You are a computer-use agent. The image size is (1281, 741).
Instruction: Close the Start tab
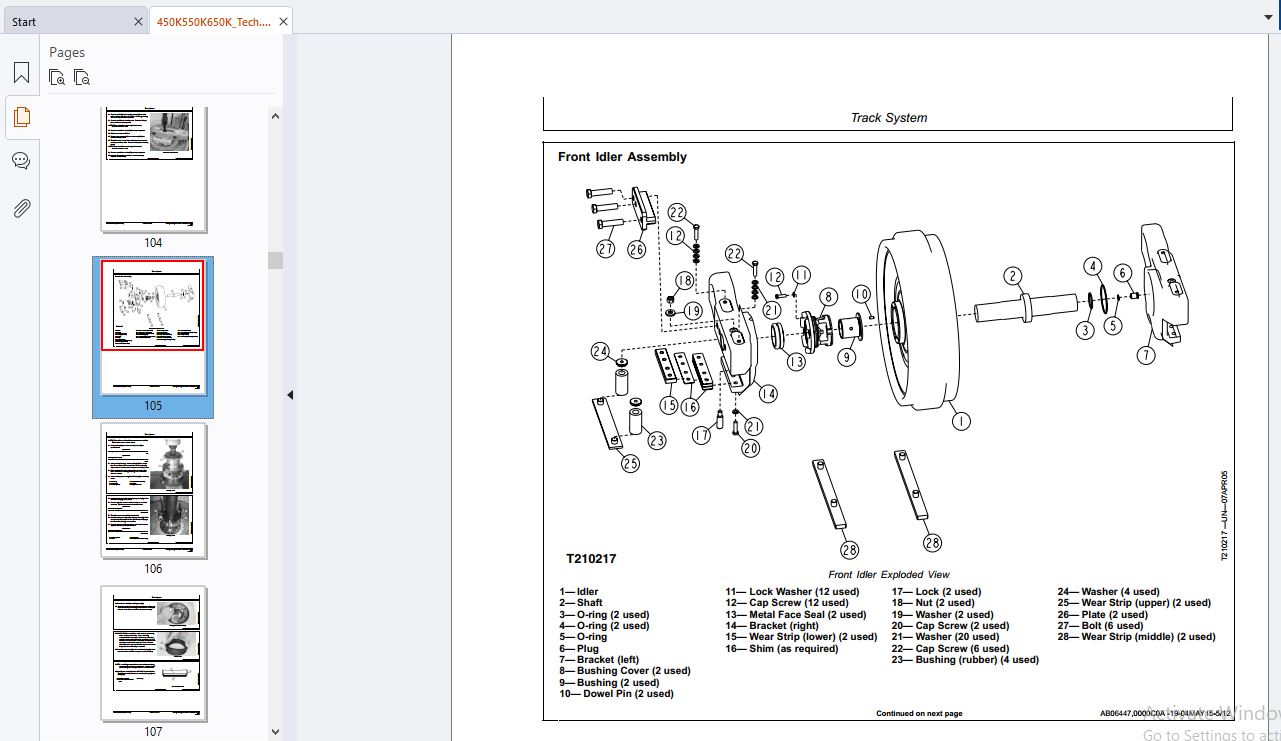pos(138,22)
